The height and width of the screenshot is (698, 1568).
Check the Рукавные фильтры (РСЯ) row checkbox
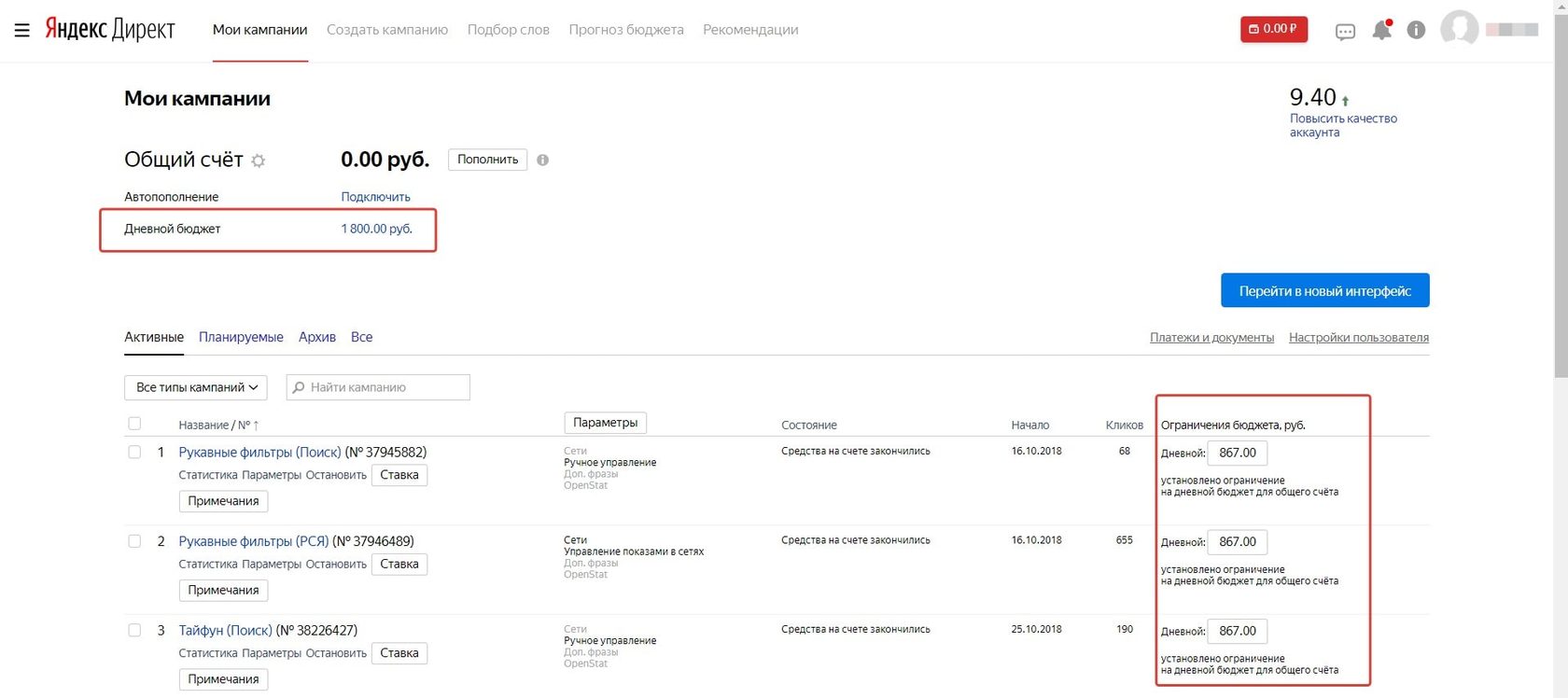point(134,541)
